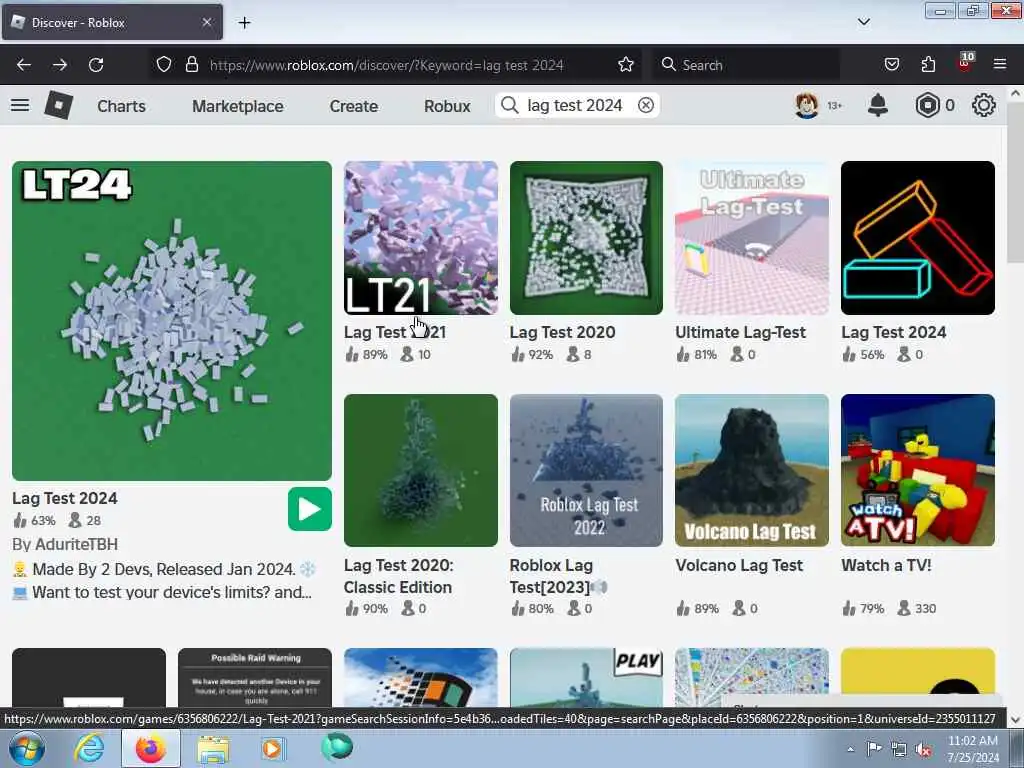Clear the 'lag test 2024' search field
Image resolution: width=1024 pixels, height=768 pixels.
(645, 105)
